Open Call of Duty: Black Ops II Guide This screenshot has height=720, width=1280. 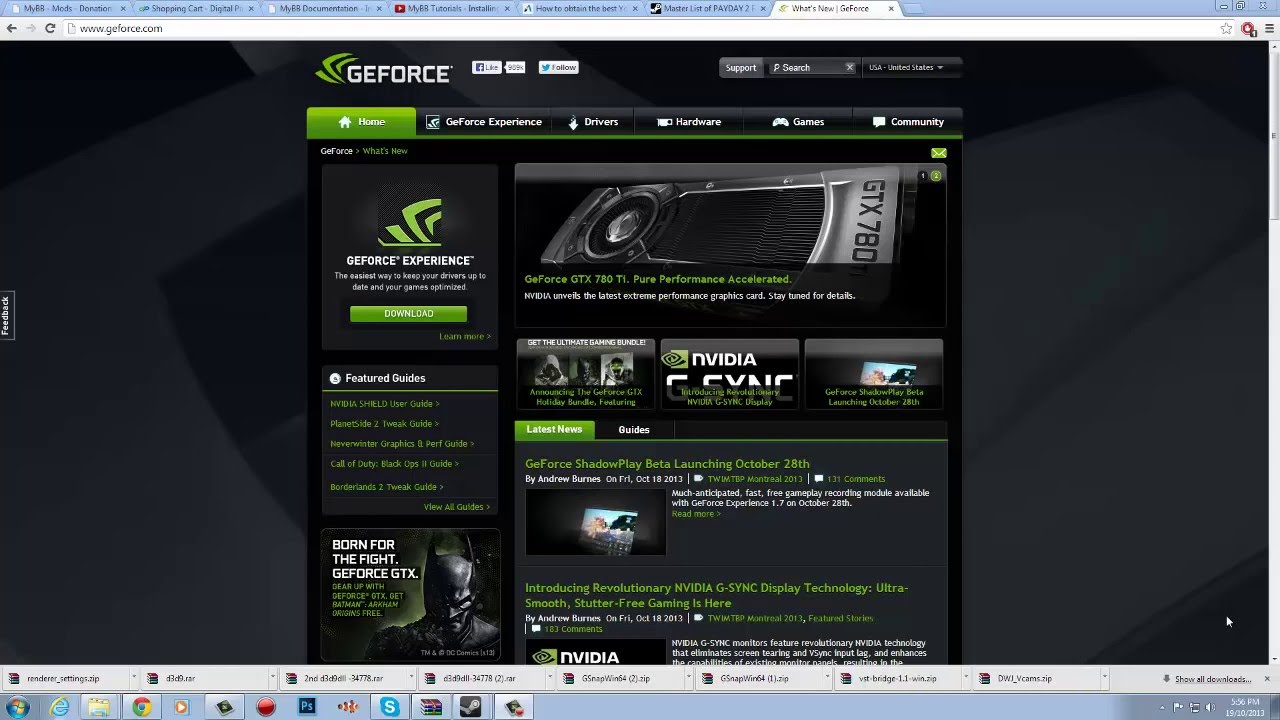tap(394, 464)
